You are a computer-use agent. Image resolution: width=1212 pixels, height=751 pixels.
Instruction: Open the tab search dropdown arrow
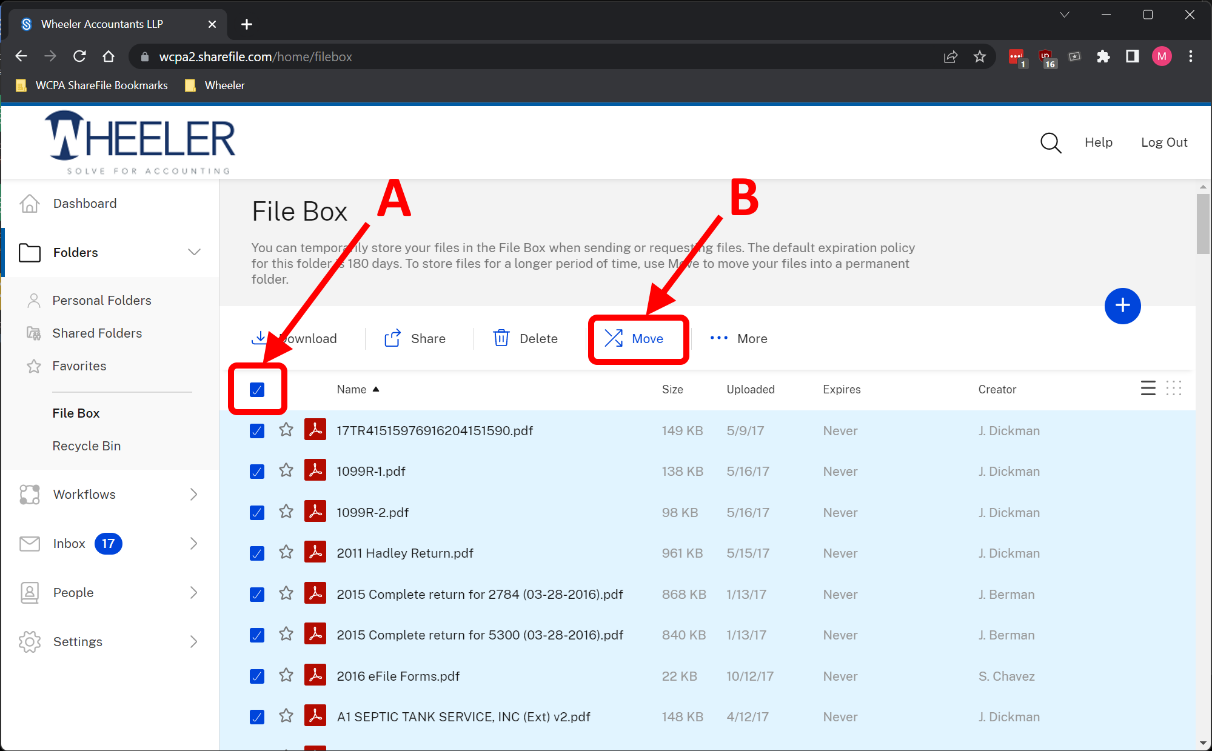[x=1064, y=14]
